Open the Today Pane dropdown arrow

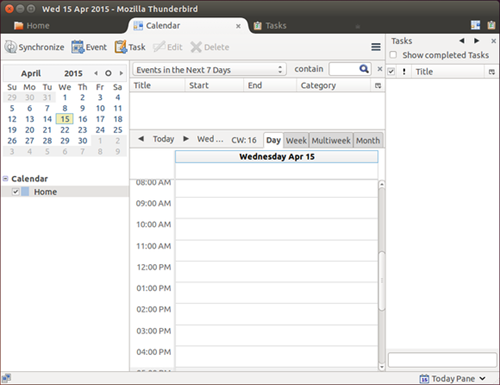point(483,379)
